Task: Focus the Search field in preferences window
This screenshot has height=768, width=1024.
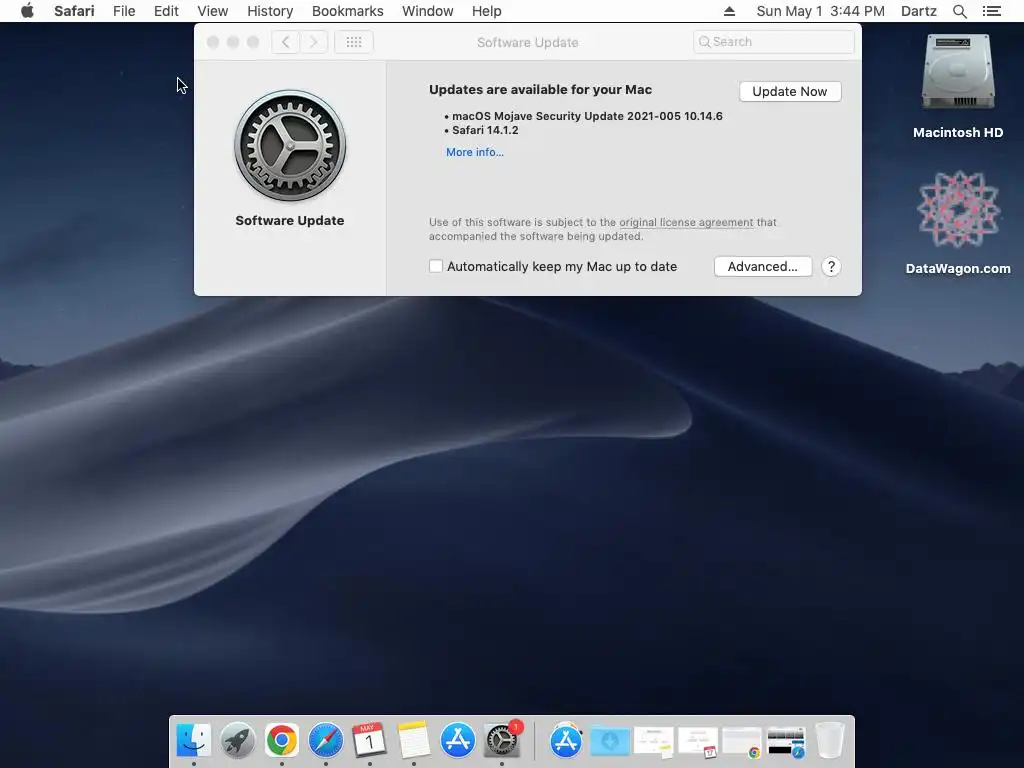Action: click(x=773, y=42)
